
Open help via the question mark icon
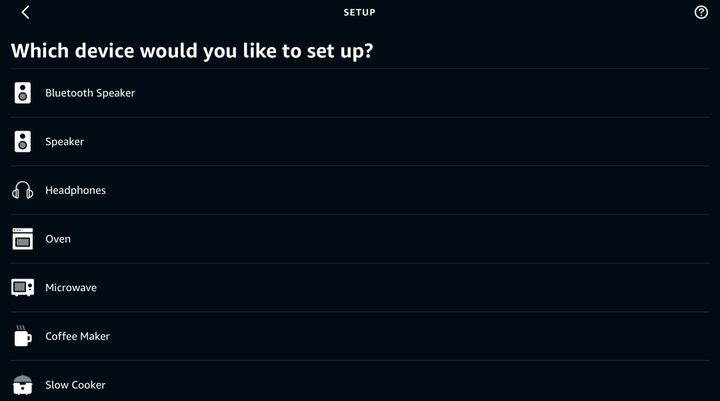coord(701,12)
